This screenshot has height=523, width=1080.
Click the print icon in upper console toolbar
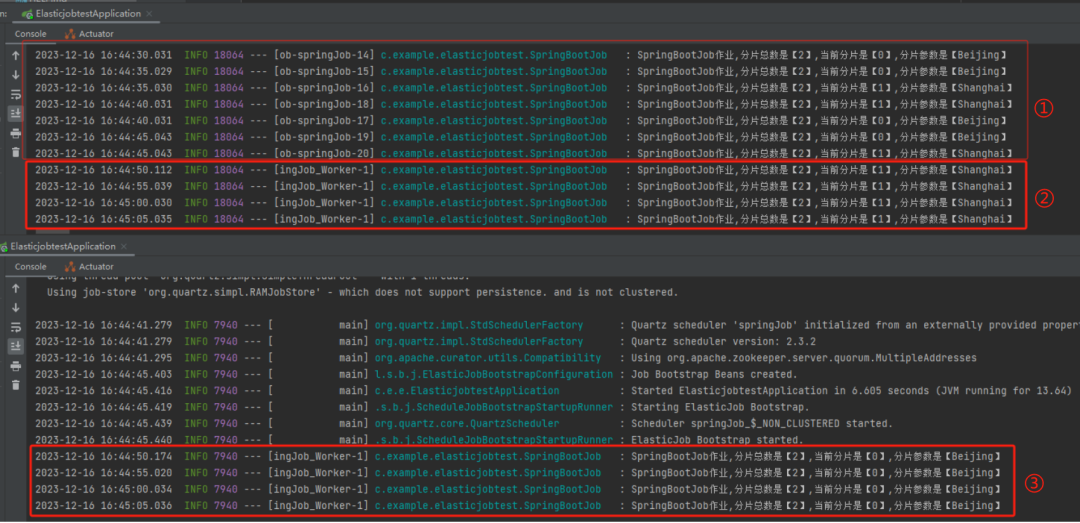(15, 133)
